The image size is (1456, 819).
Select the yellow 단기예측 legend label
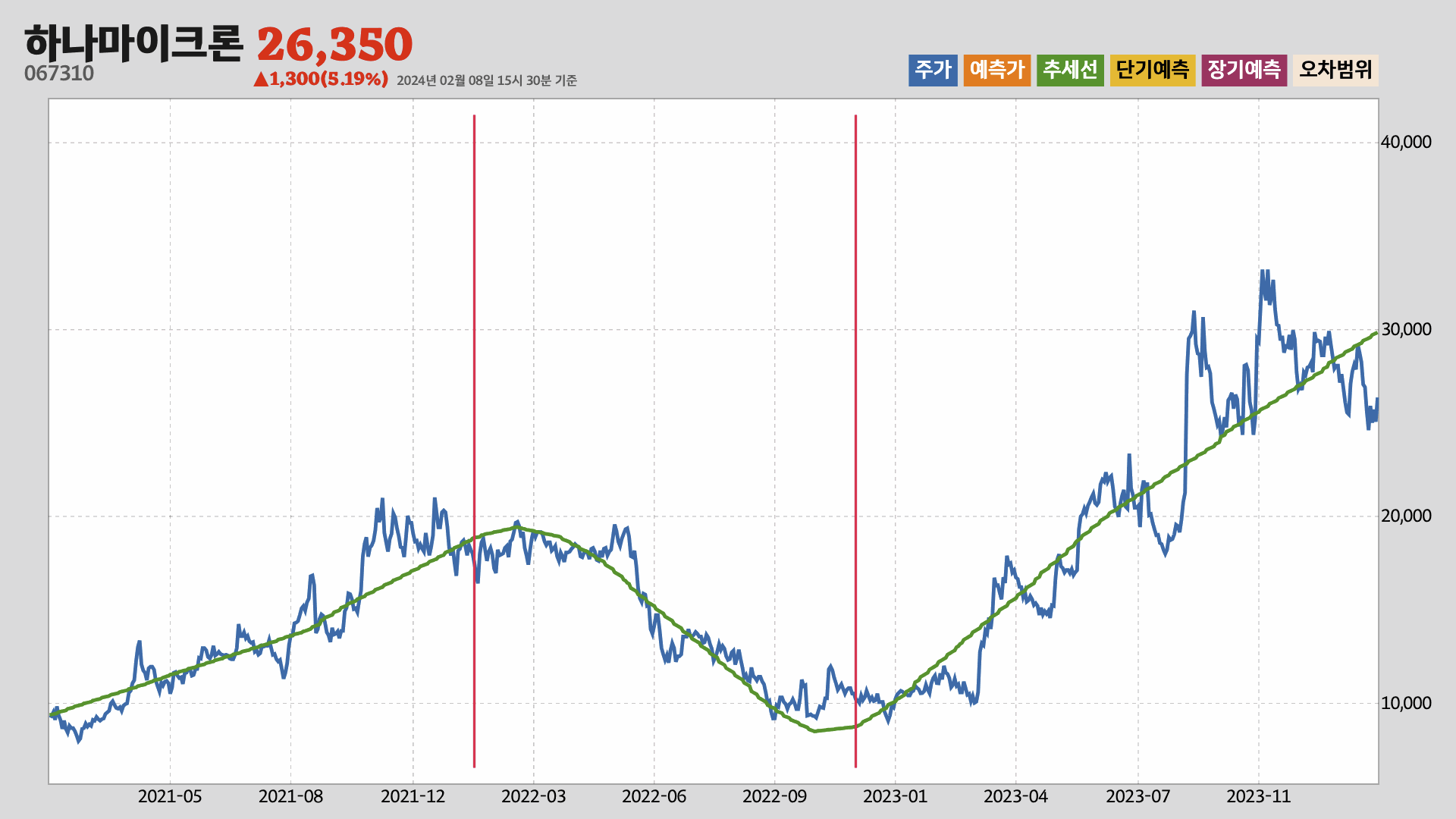click(1153, 70)
